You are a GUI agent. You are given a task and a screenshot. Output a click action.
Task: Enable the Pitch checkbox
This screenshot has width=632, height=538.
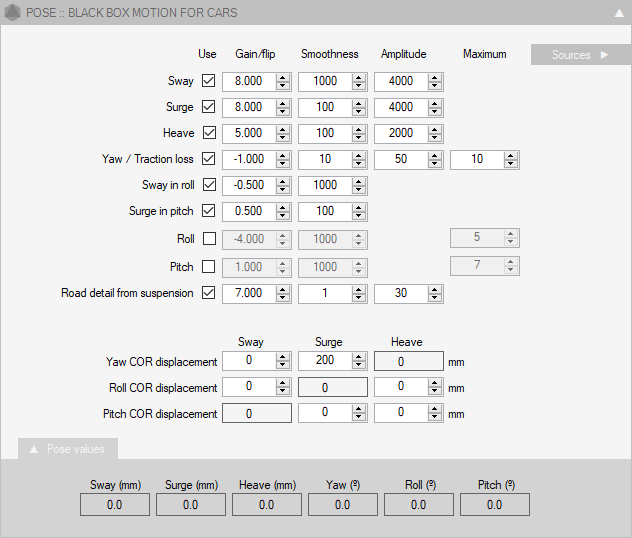point(209,266)
